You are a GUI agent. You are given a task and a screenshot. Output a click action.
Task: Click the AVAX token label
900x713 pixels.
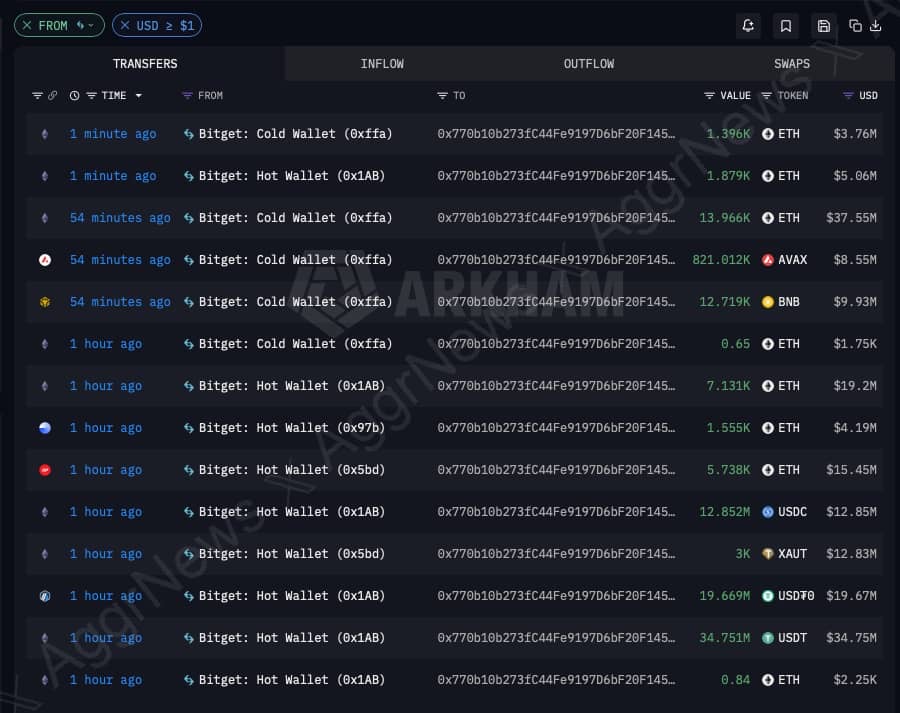coord(793,260)
